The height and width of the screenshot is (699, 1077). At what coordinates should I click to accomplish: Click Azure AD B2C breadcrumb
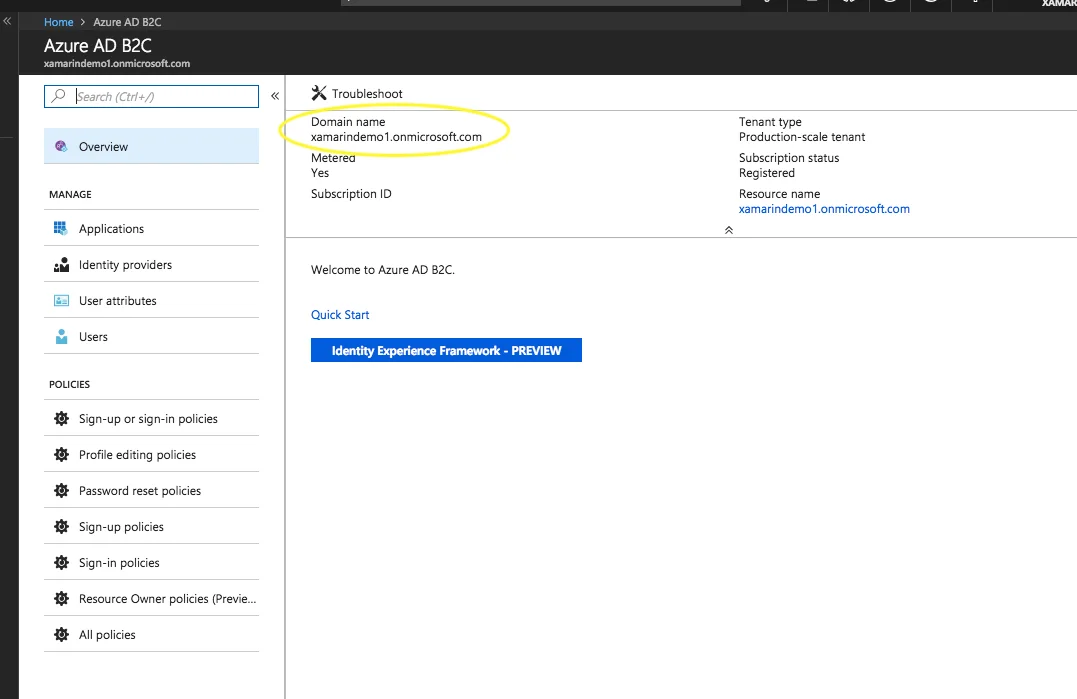point(127,22)
